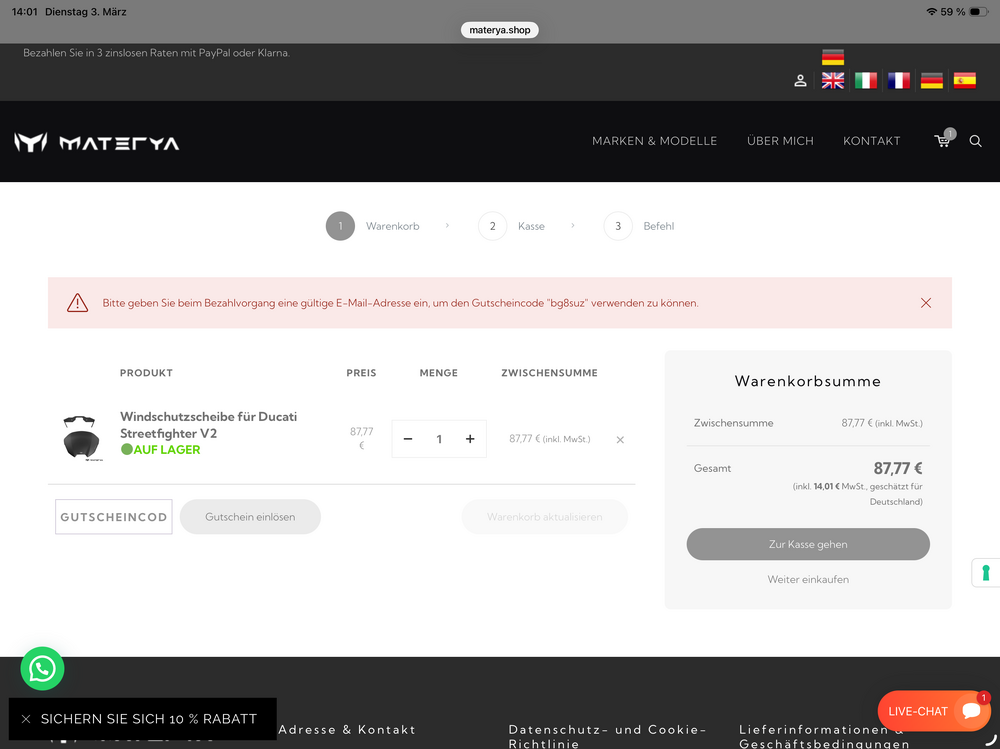Click the windshield product thumbnail

[82, 438]
